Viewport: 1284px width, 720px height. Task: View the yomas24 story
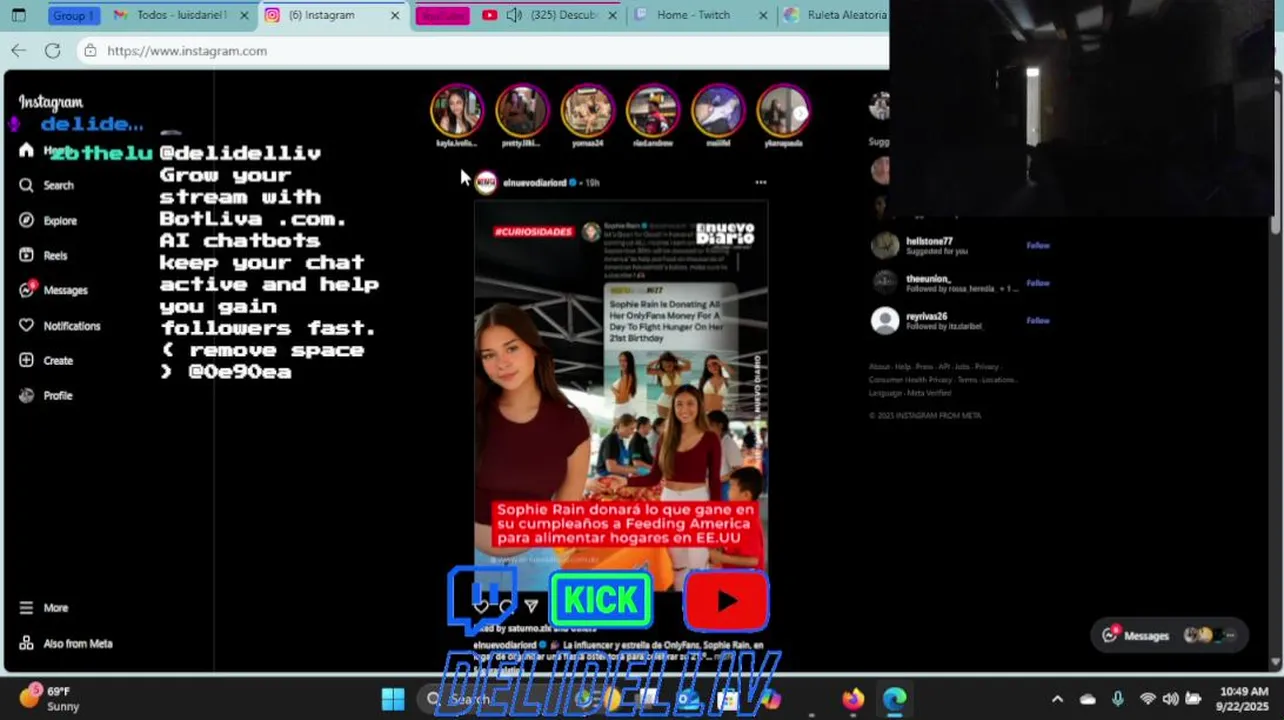[587, 111]
